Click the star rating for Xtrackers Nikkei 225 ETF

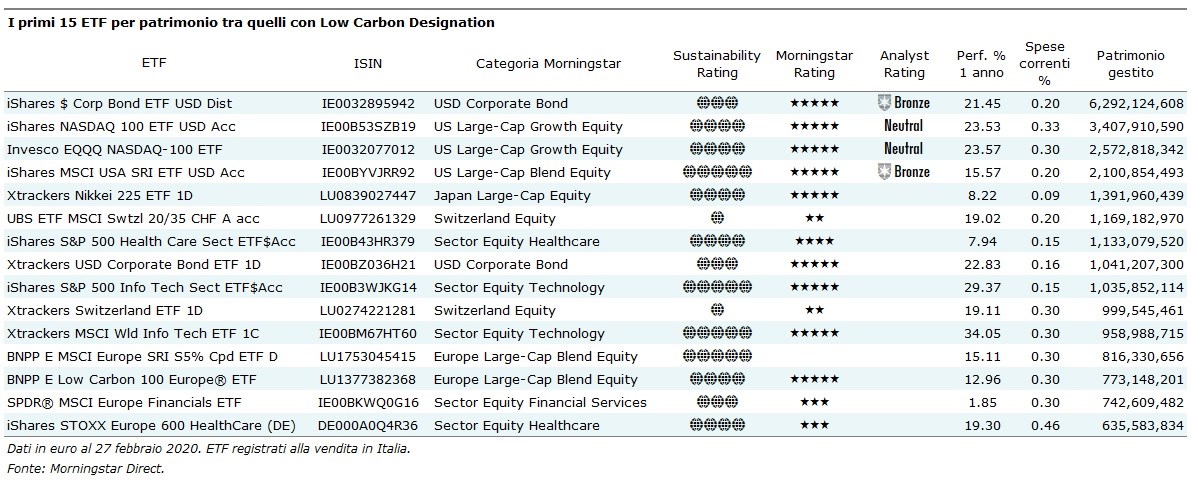click(x=814, y=195)
